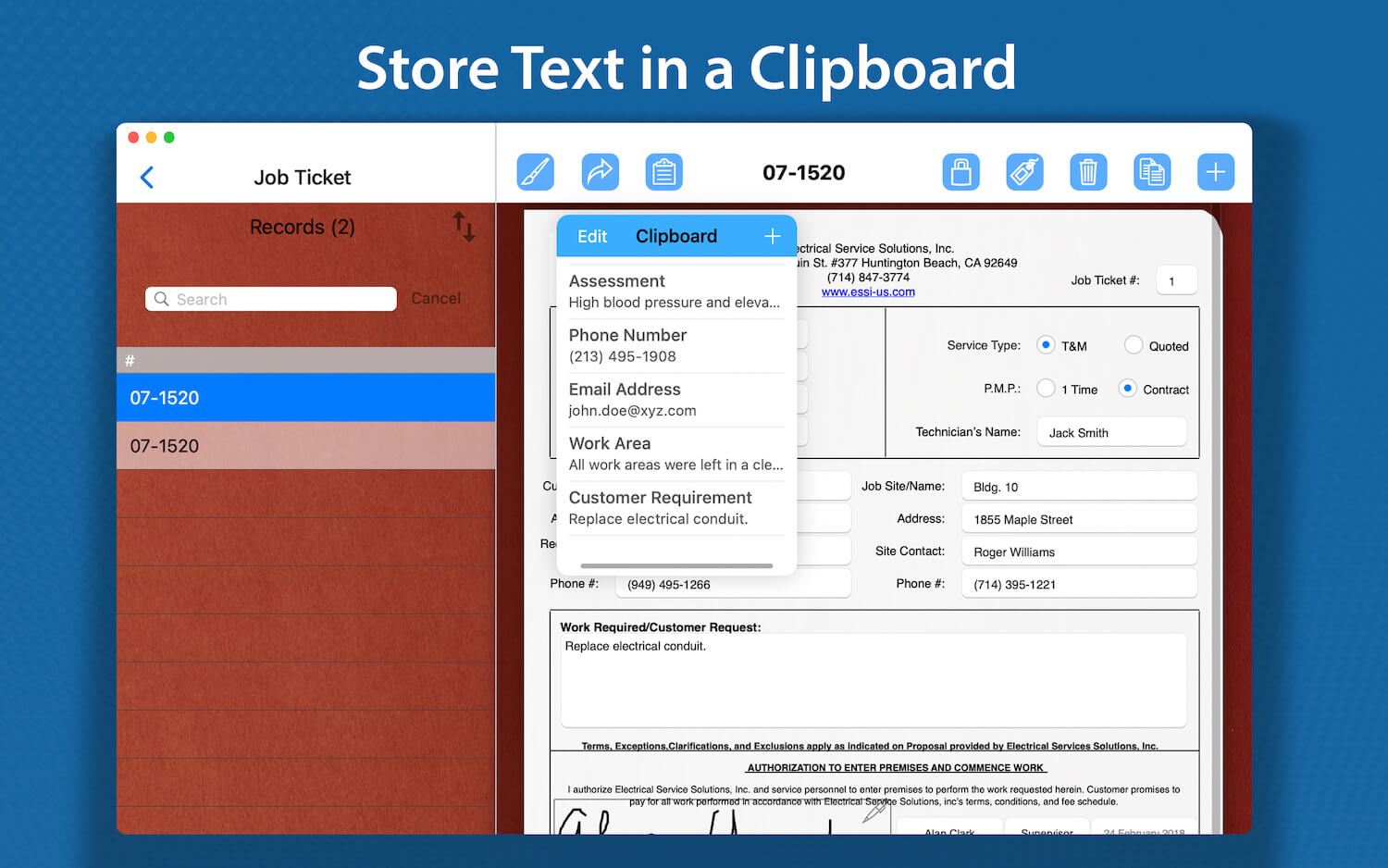Switch to the Edit tab in the Clipboard popover
Viewport: 1388px width, 868px height.
(591, 236)
